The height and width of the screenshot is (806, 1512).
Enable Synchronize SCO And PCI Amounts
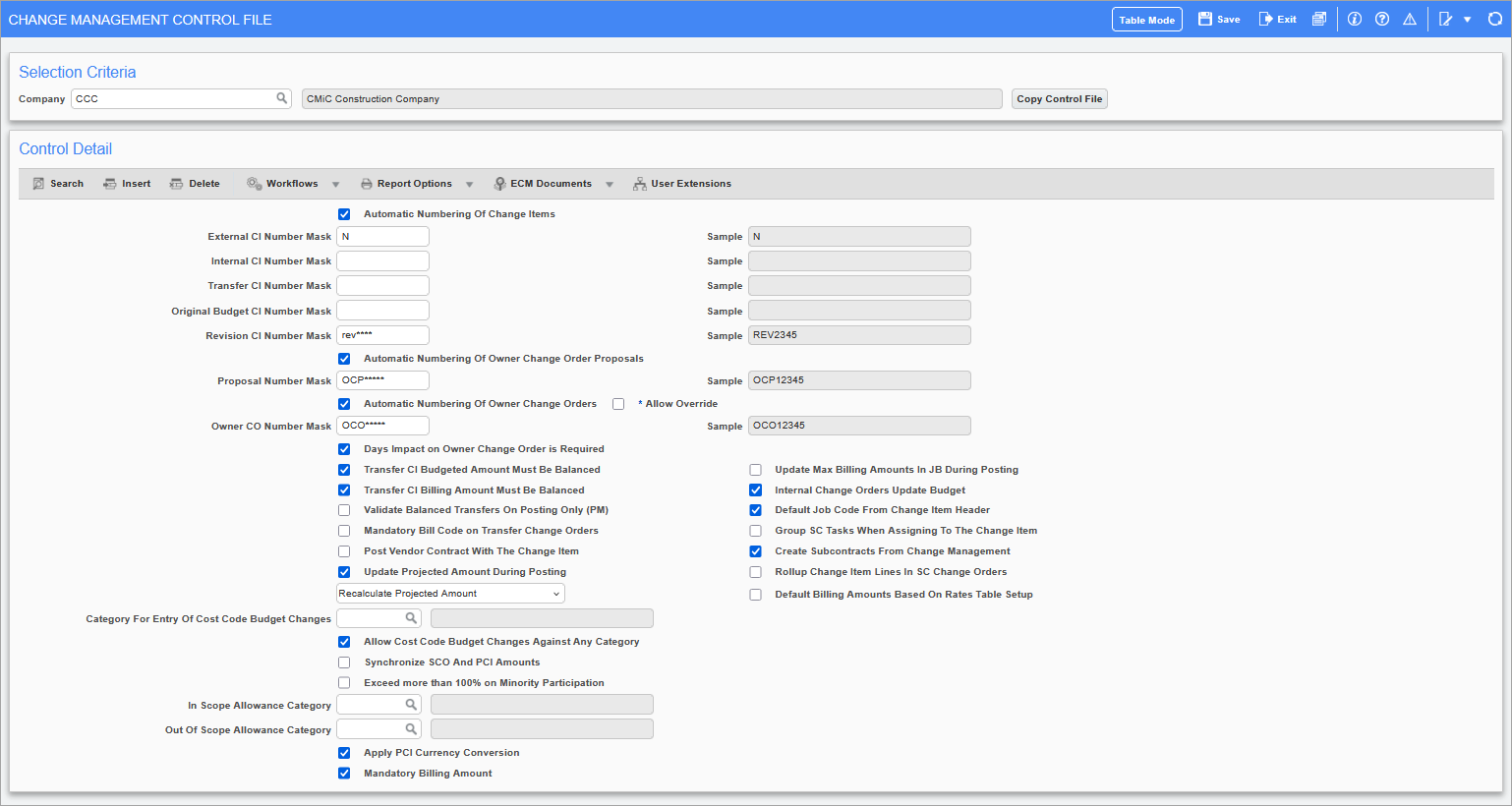pyautogui.click(x=344, y=662)
